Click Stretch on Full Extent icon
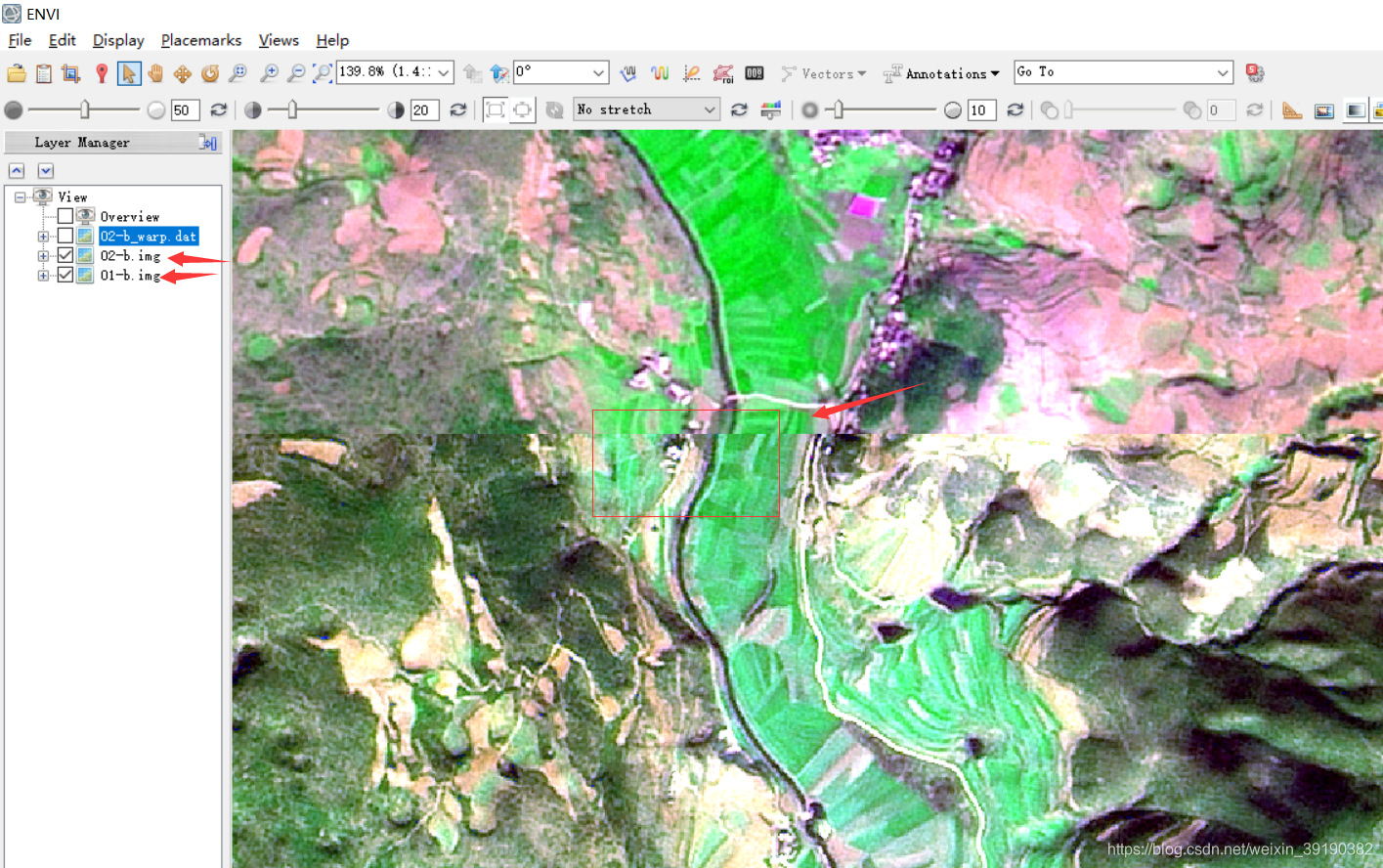Viewport: 1383px width, 868px height. point(496,109)
